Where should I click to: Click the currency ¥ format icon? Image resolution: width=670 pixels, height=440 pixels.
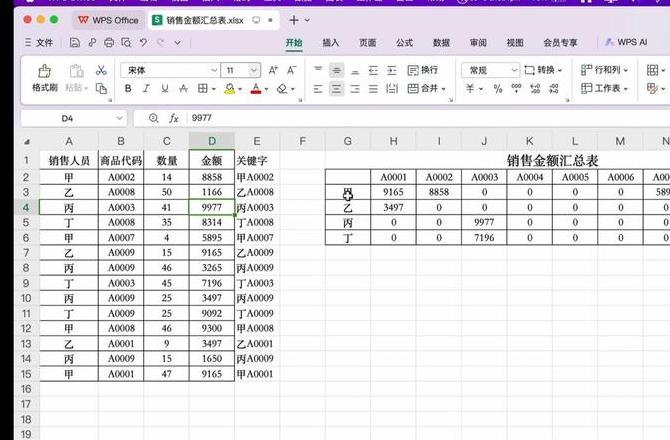pos(470,88)
